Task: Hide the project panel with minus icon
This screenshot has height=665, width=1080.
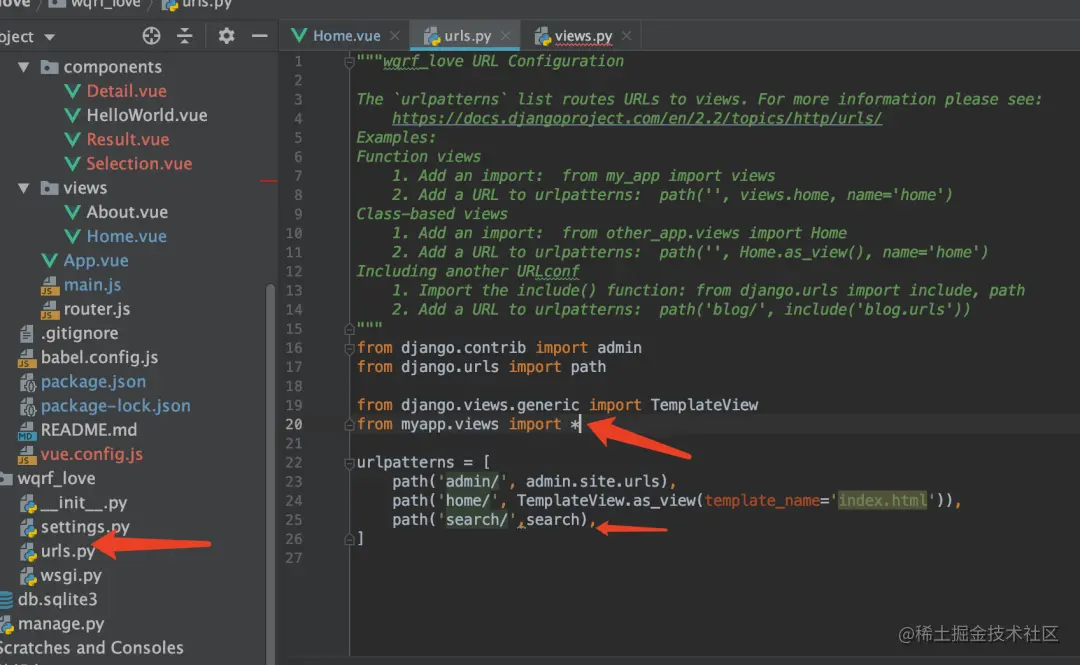Action: 260,36
